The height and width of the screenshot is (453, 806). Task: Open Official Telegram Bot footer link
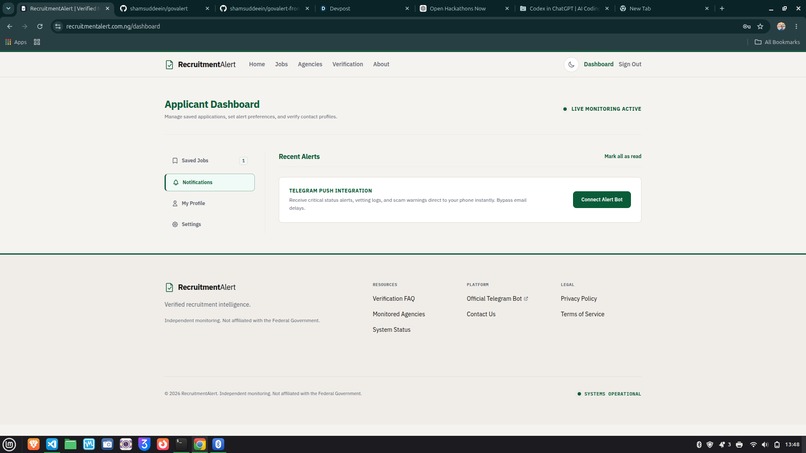[497, 299]
